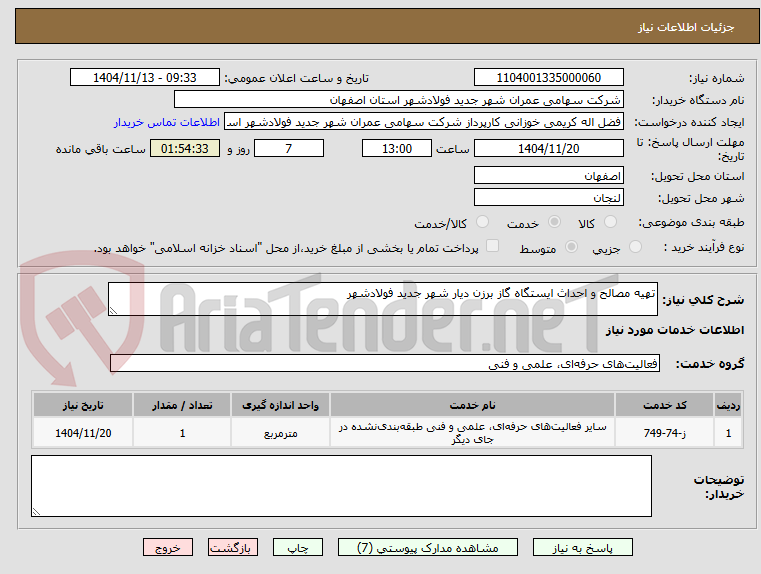This screenshot has width=761, height=574.
Task: Click the واحد اندازه گیری column header
Action: [x=280, y=405]
